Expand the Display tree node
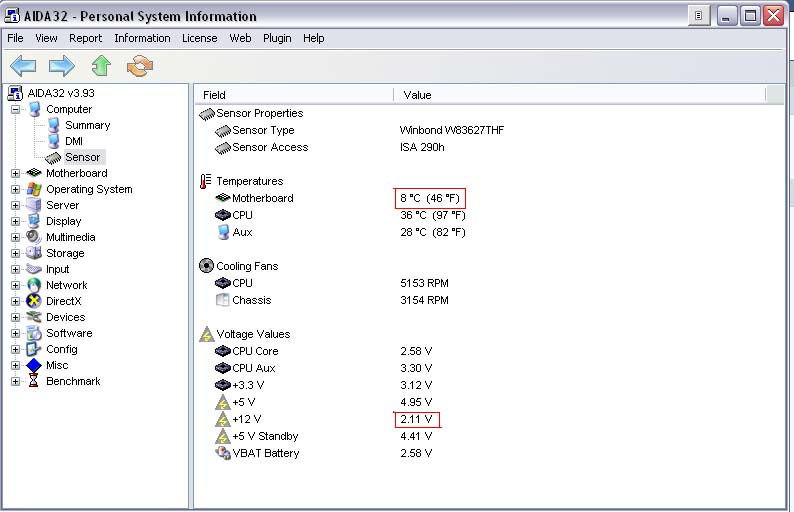The width and height of the screenshot is (794, 512). [x=16, y=221]
